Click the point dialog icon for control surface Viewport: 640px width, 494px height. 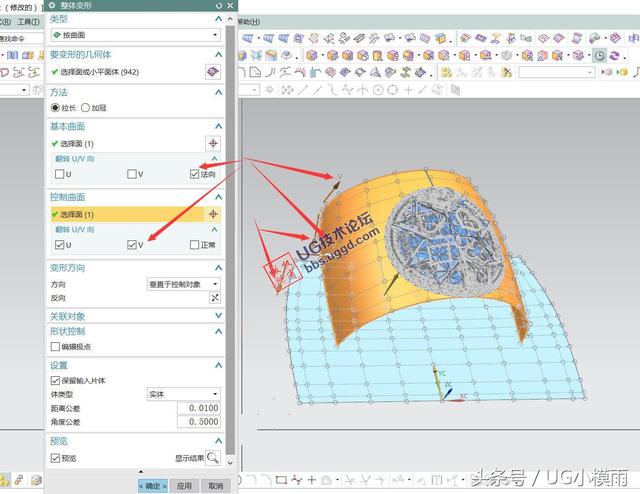[213, 214]
